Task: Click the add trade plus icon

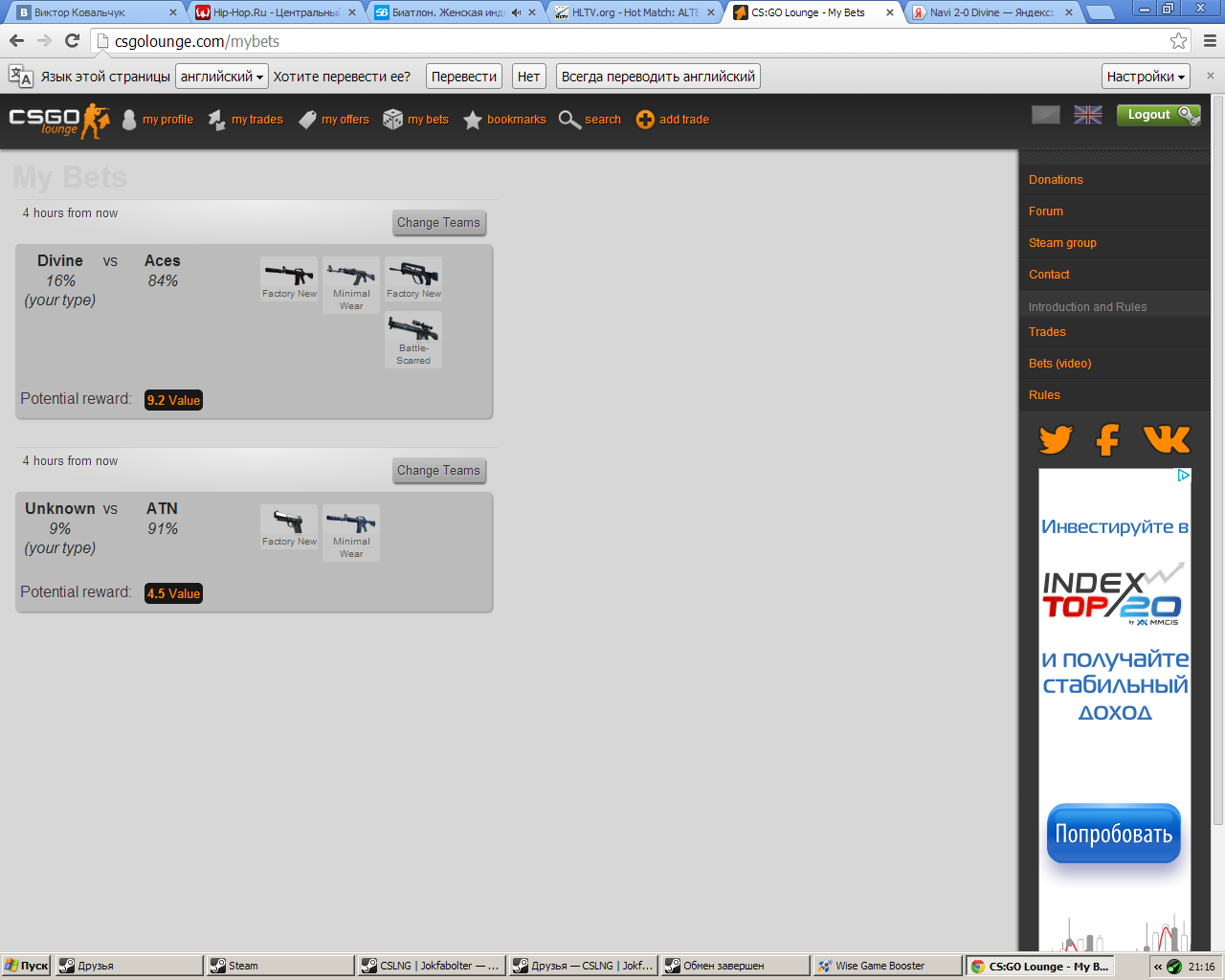Action: point(645,120)
